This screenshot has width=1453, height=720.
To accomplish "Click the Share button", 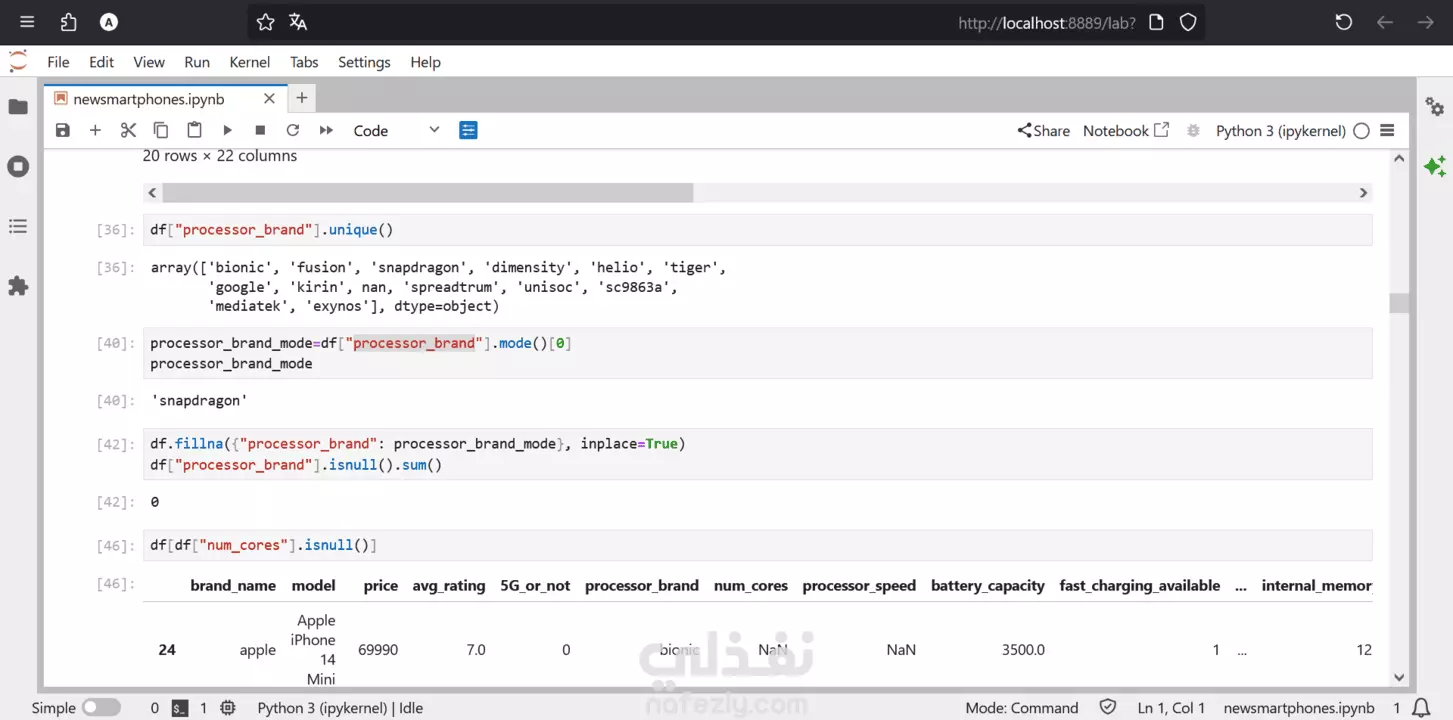I will 1043,130.
